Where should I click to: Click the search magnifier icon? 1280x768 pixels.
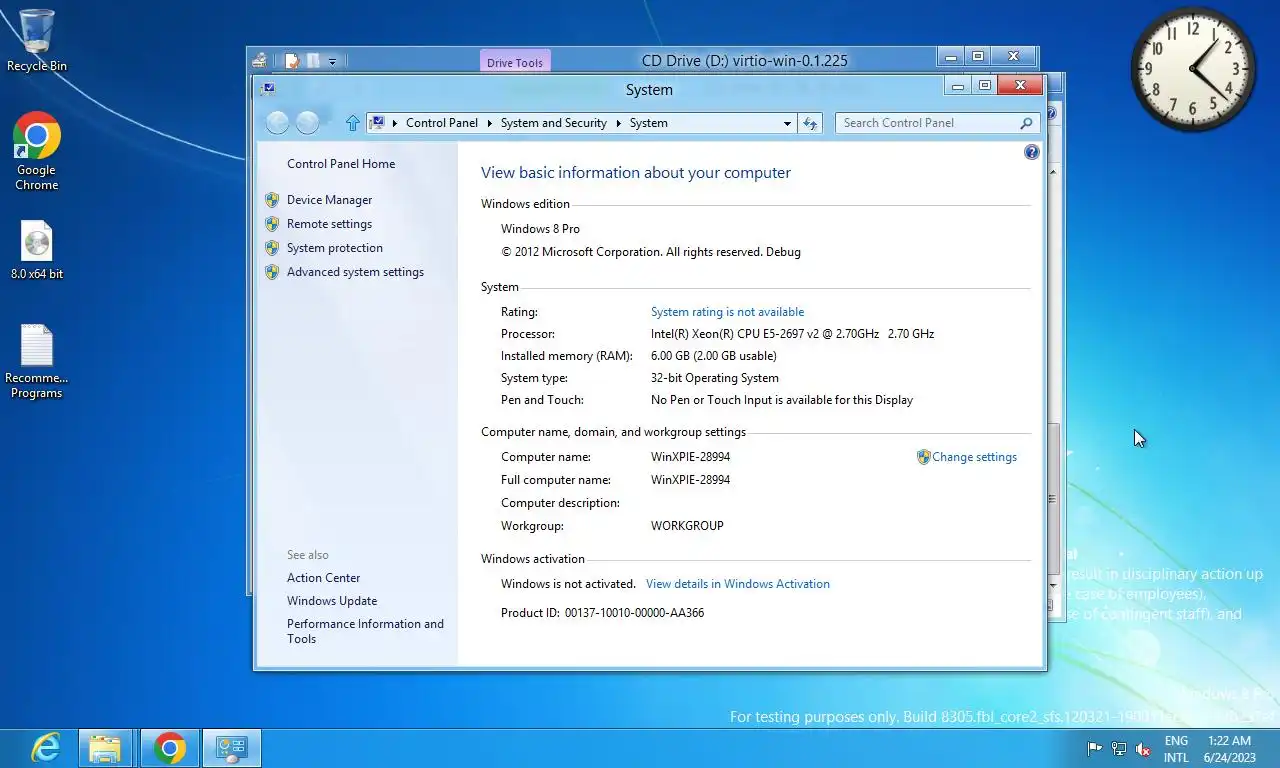tap(1026, 123)
